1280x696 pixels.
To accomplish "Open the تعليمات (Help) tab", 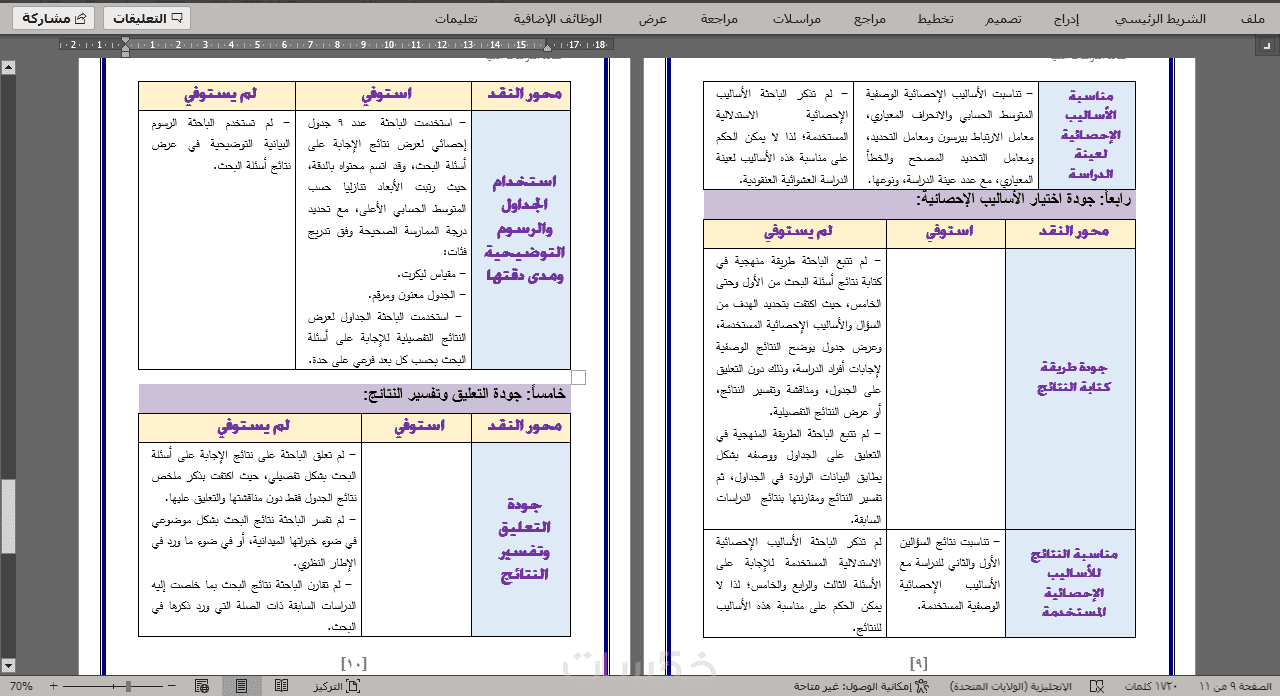I will [455, 19].
